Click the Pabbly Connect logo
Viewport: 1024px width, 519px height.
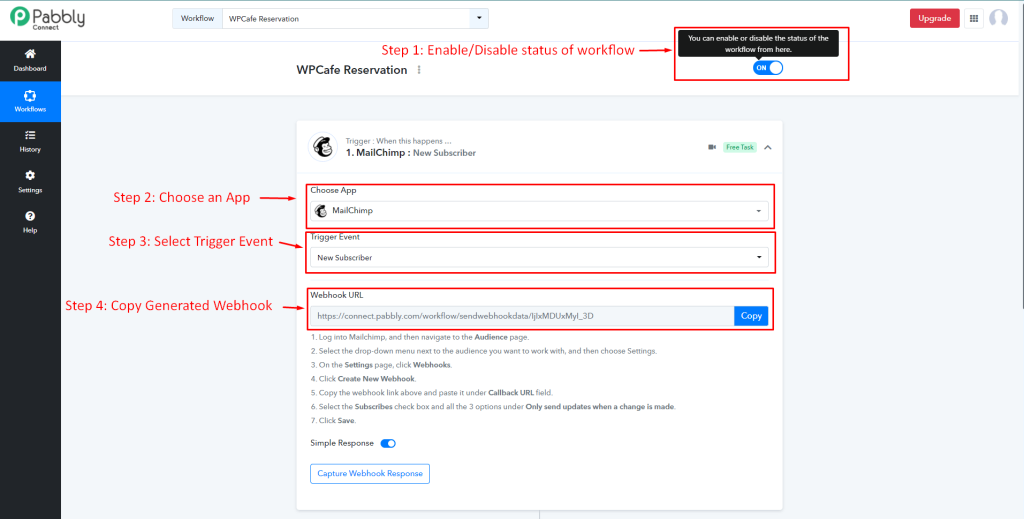[x=47, y=18]
